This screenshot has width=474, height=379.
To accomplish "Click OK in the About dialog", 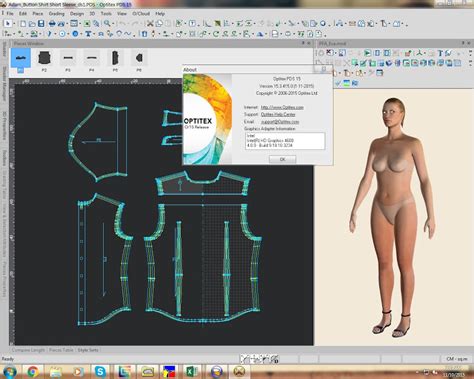I will click(x=282, y=159).
